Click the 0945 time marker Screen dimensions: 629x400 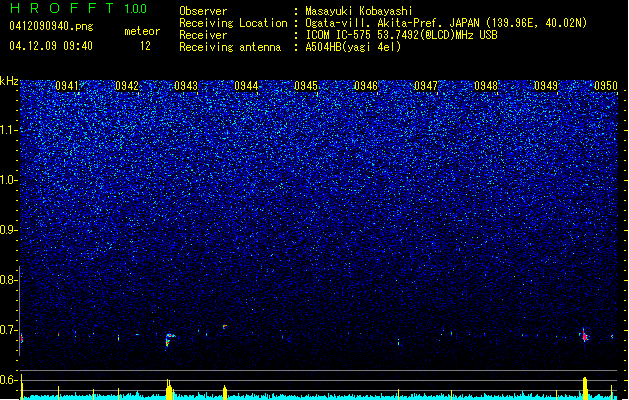coord(306,86)
